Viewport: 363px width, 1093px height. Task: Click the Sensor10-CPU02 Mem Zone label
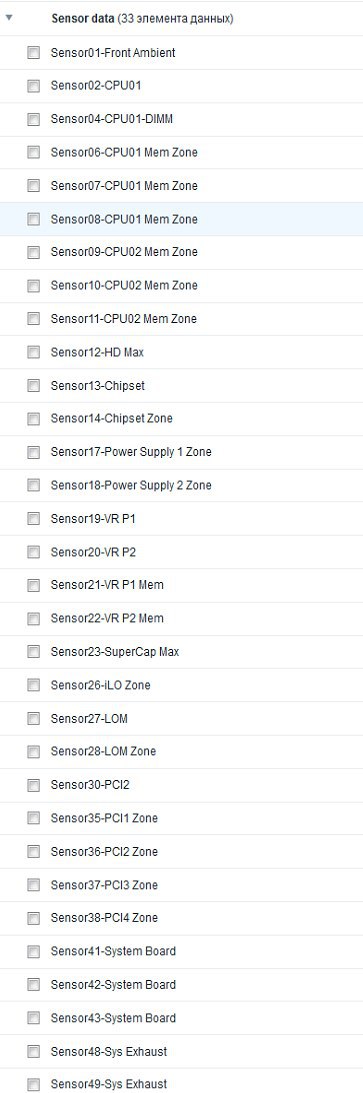[124, 285]
